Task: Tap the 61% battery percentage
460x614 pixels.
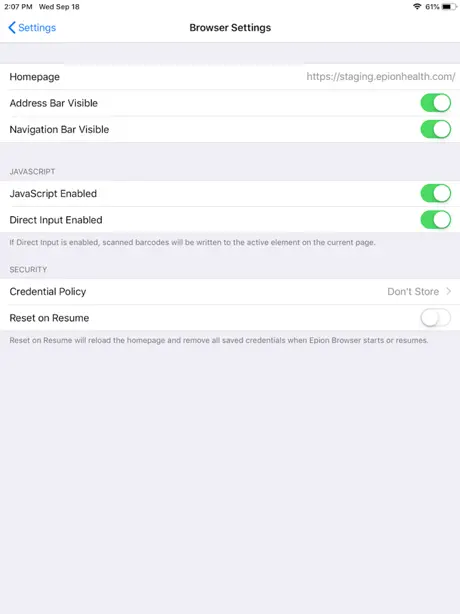Action: 432,7
